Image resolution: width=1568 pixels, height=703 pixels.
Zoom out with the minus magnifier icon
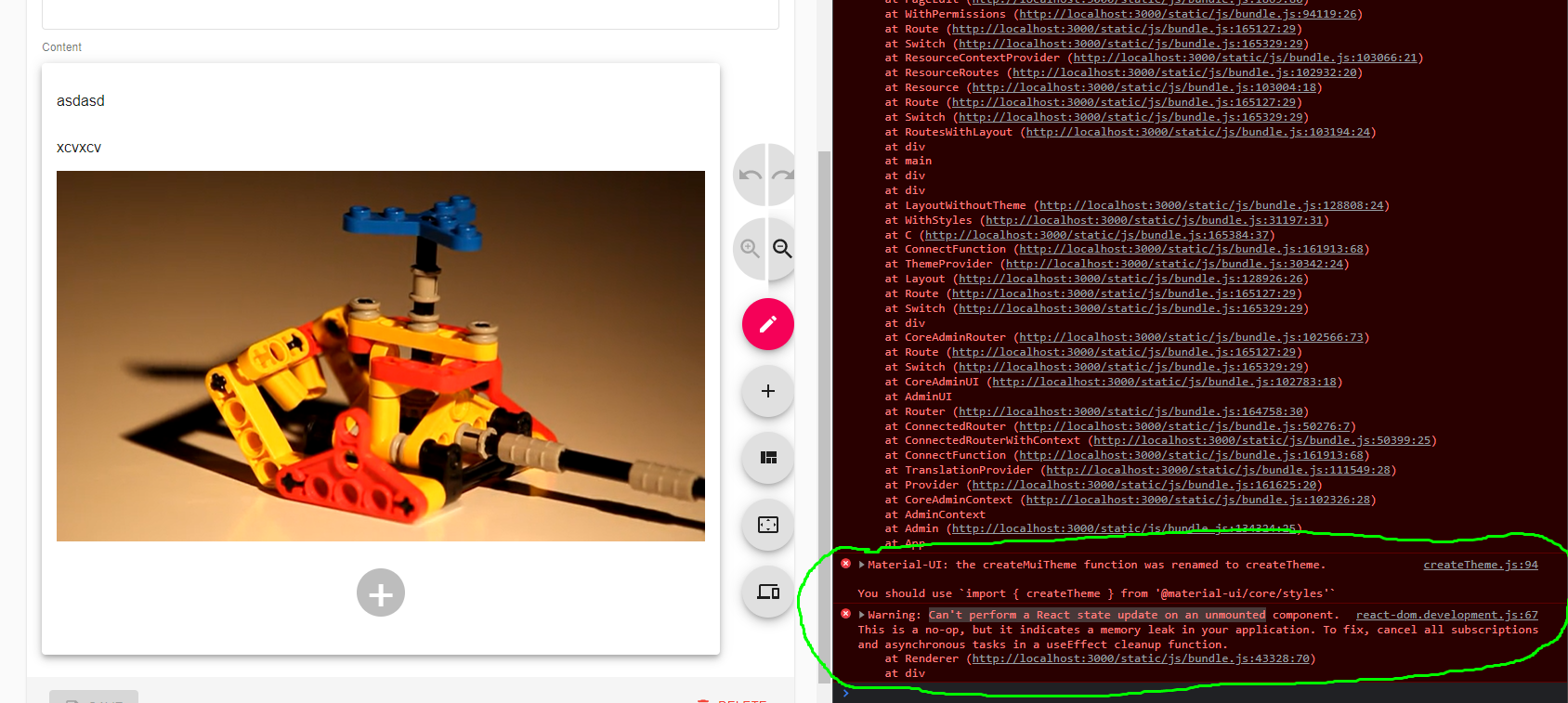(x=783, y=249)
